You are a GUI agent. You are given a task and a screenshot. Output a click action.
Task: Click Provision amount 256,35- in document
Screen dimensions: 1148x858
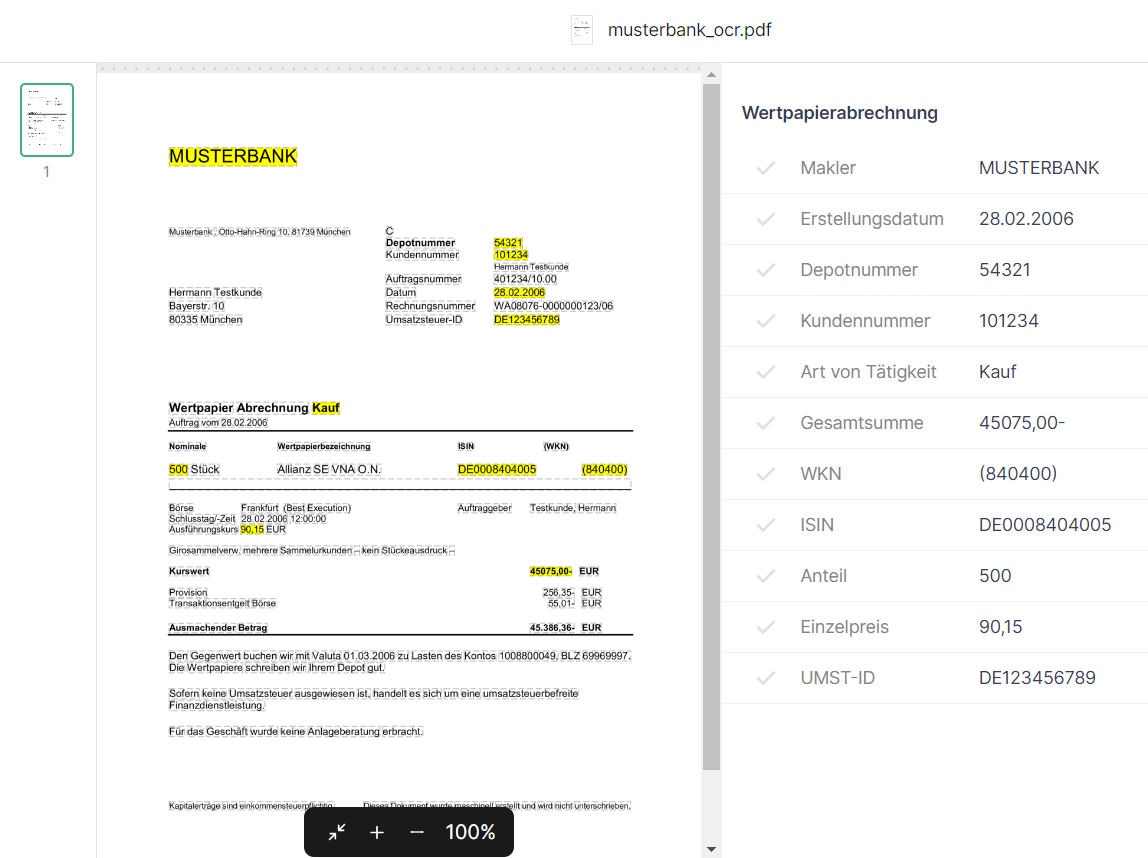point(559,592)
